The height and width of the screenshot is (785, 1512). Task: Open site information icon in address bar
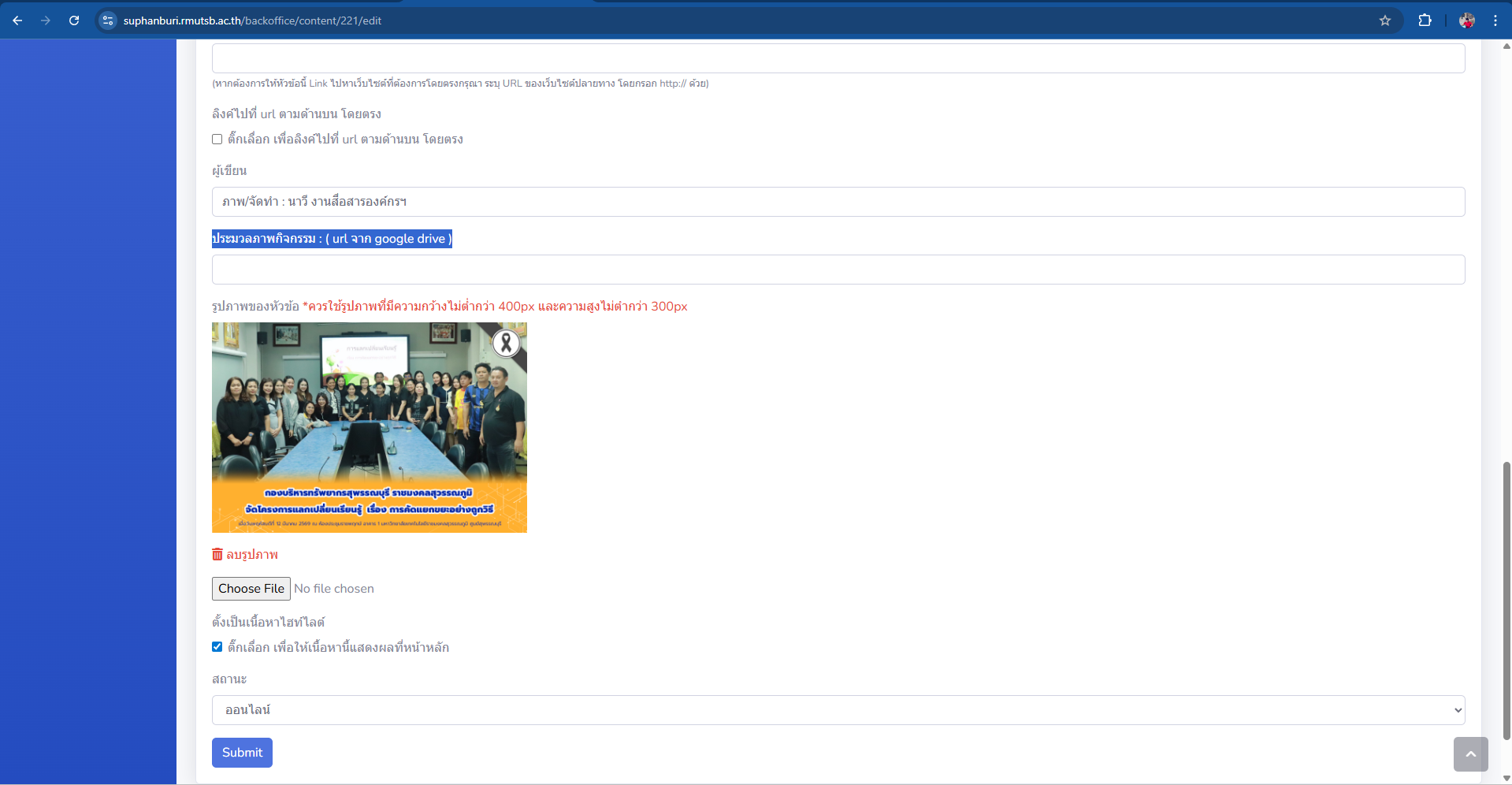[x=108, y=20]
